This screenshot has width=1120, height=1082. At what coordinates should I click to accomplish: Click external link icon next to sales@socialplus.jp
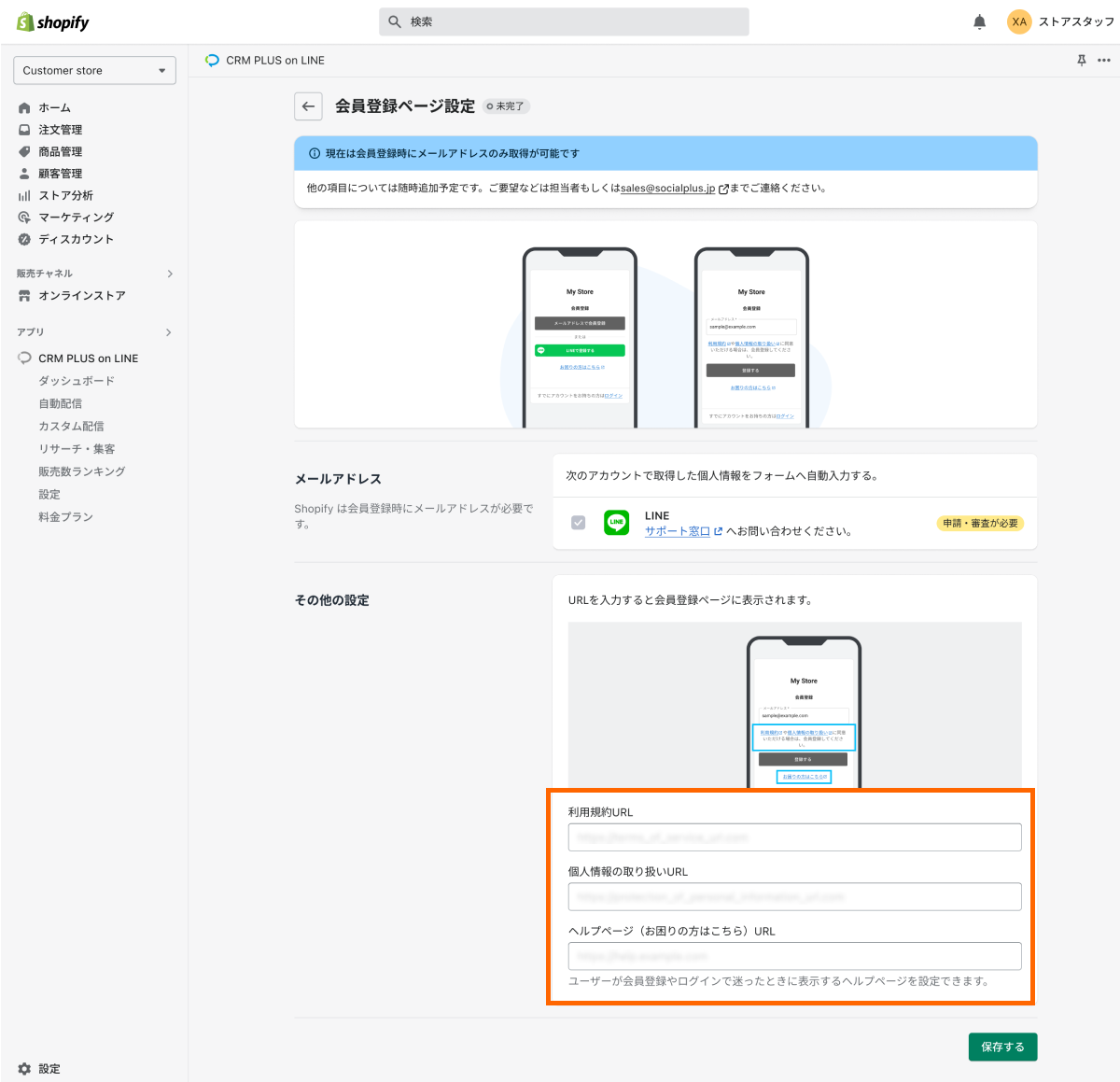[723, 189]
